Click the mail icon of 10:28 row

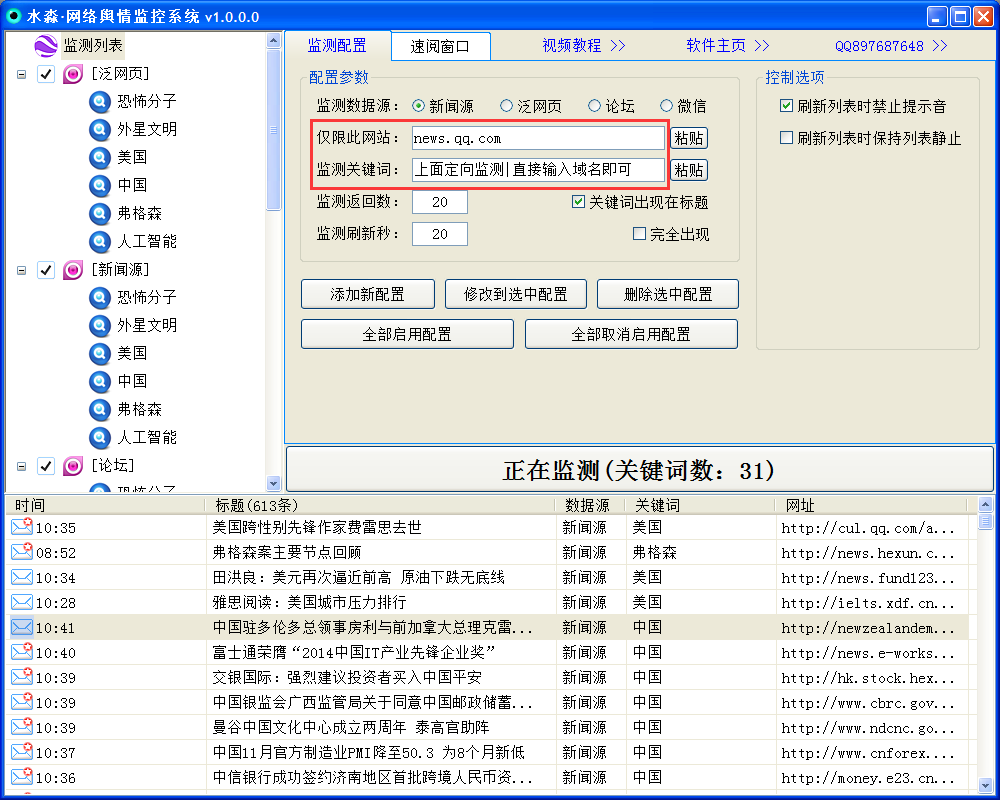coord(22,602)
